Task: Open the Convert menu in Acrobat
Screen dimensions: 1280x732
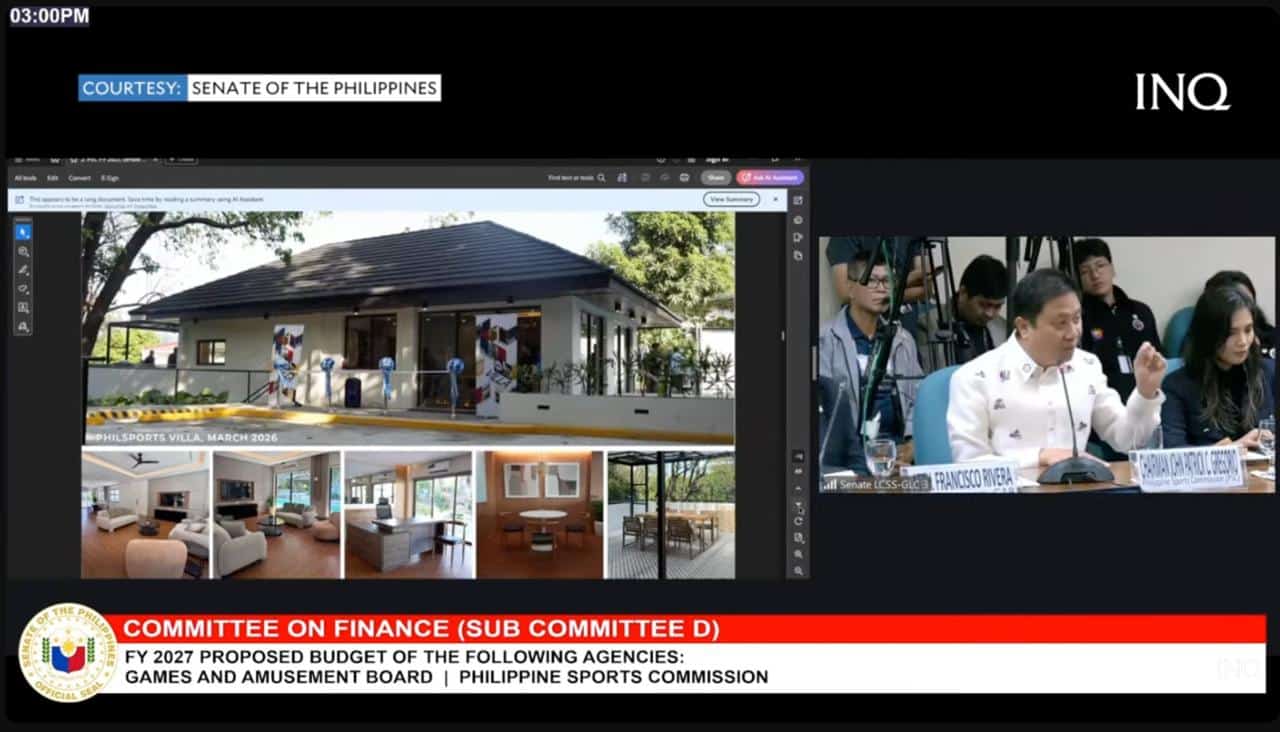Action: tap(79, 178)
